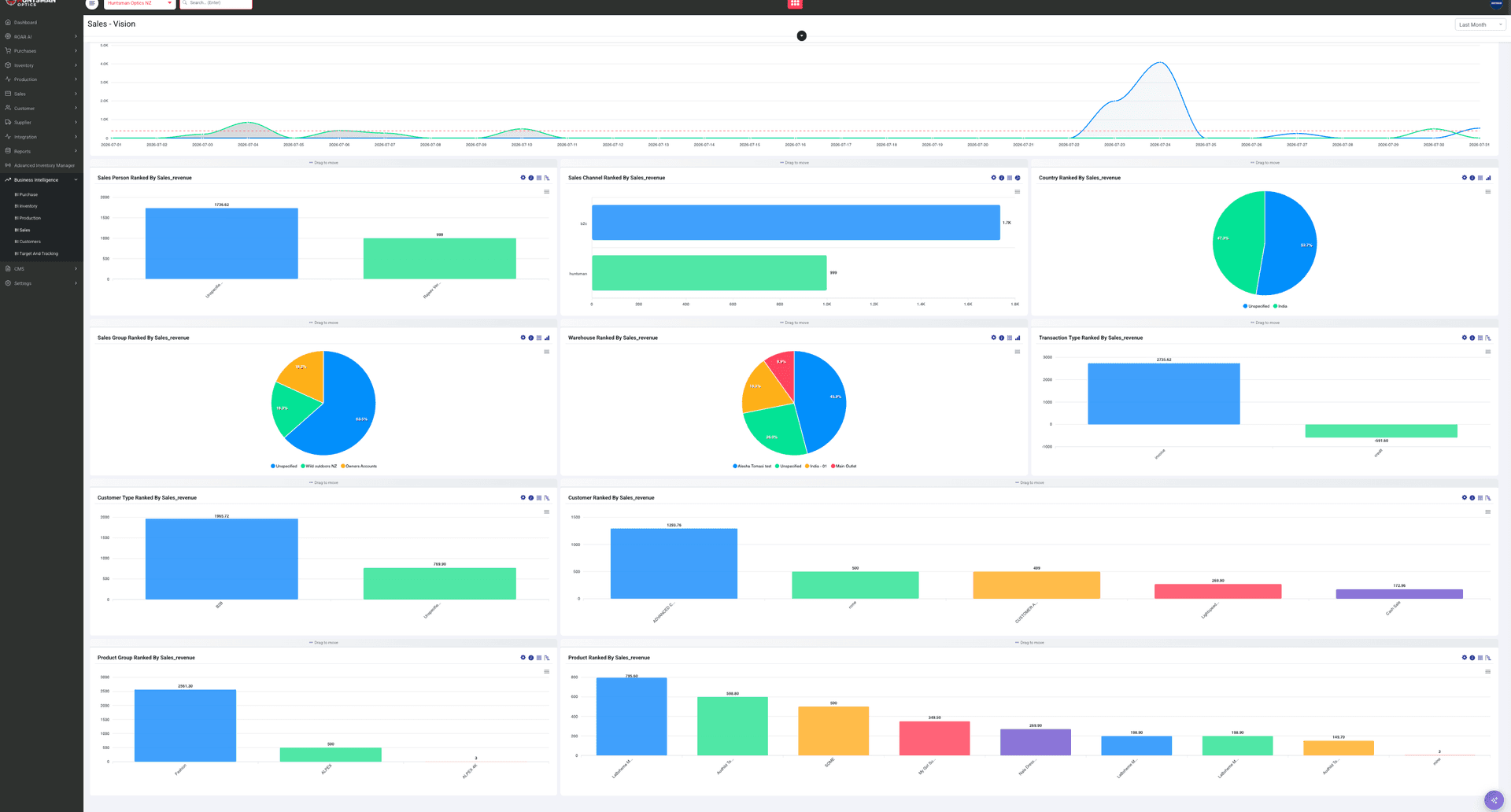Toggle India - 01 legend entry
Viewport: 1511px width, 812px height.
[816, 466]
